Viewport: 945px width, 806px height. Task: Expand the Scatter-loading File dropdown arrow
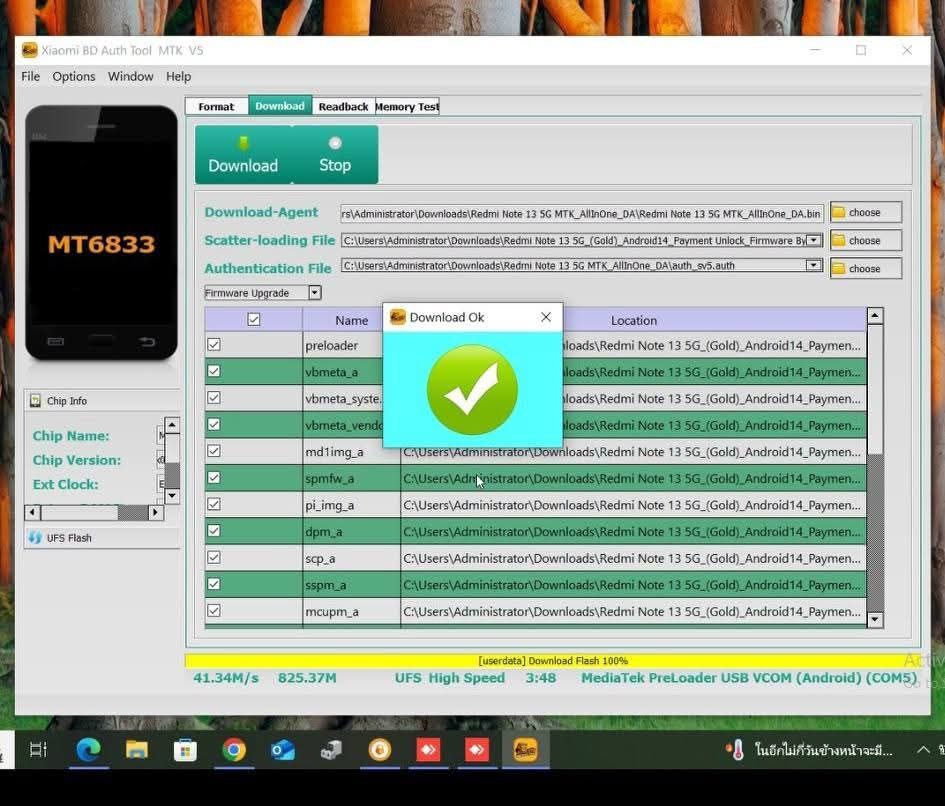coord(814,240)
